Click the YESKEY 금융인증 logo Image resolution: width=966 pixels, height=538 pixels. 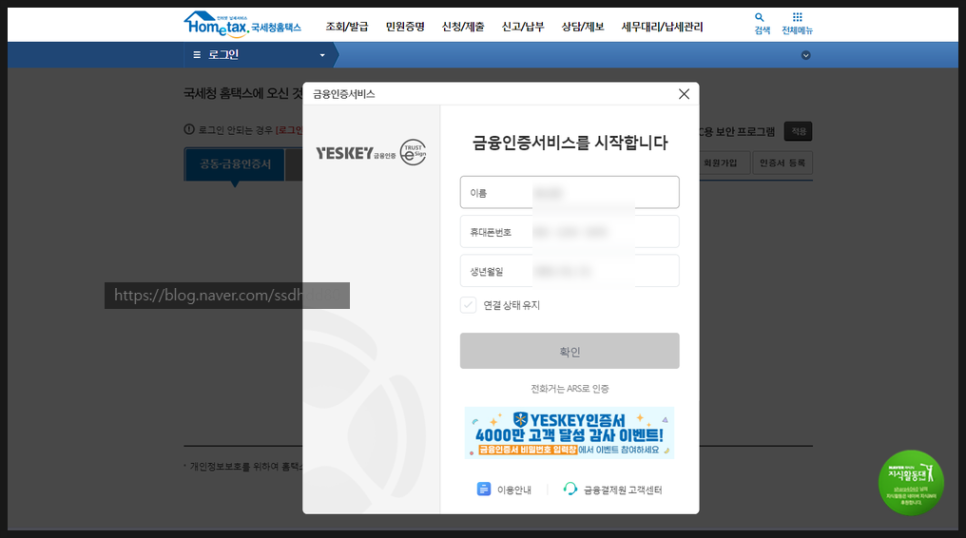coord(355,153)
